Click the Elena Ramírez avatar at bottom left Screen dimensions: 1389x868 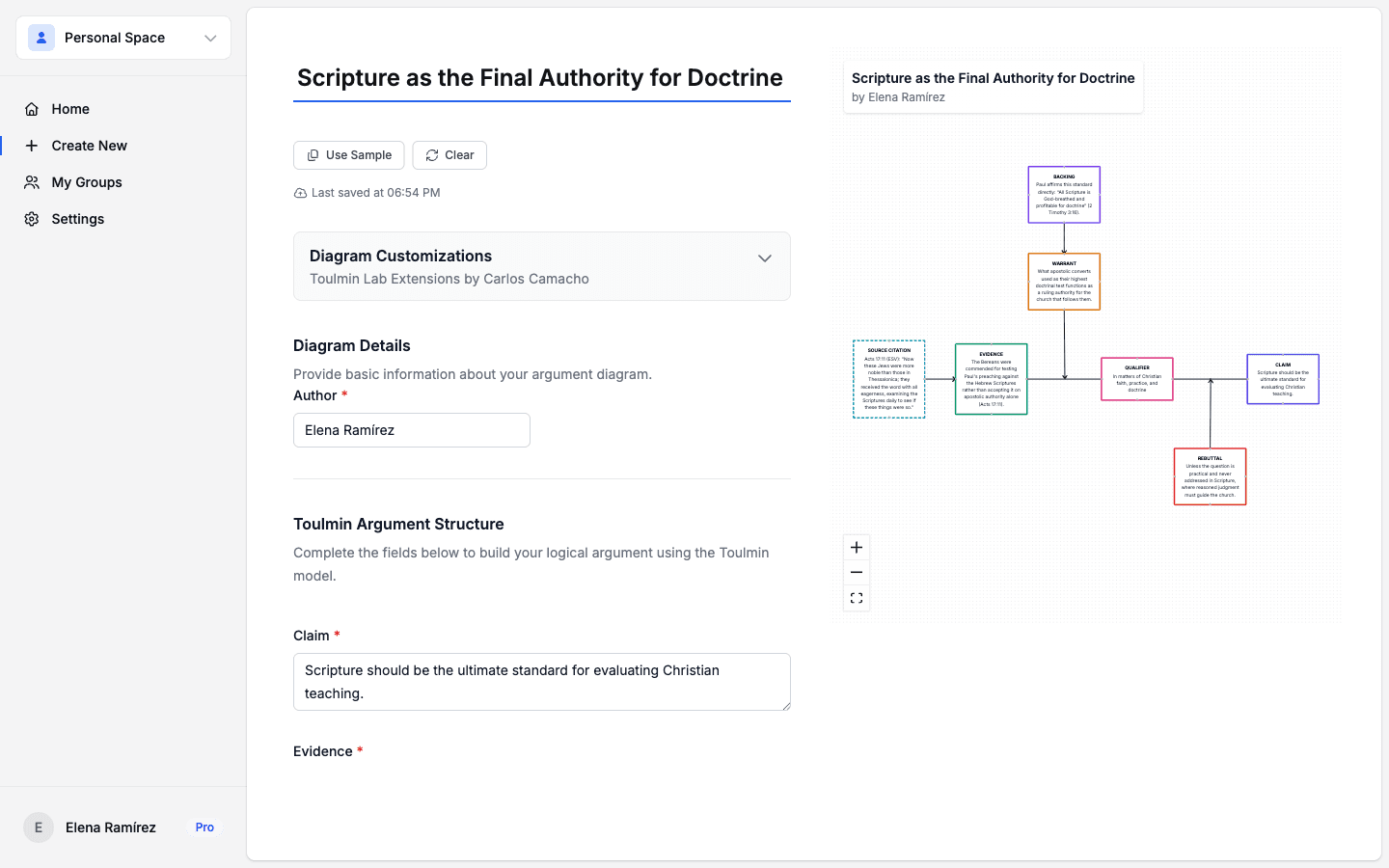(x=38, y=827)
